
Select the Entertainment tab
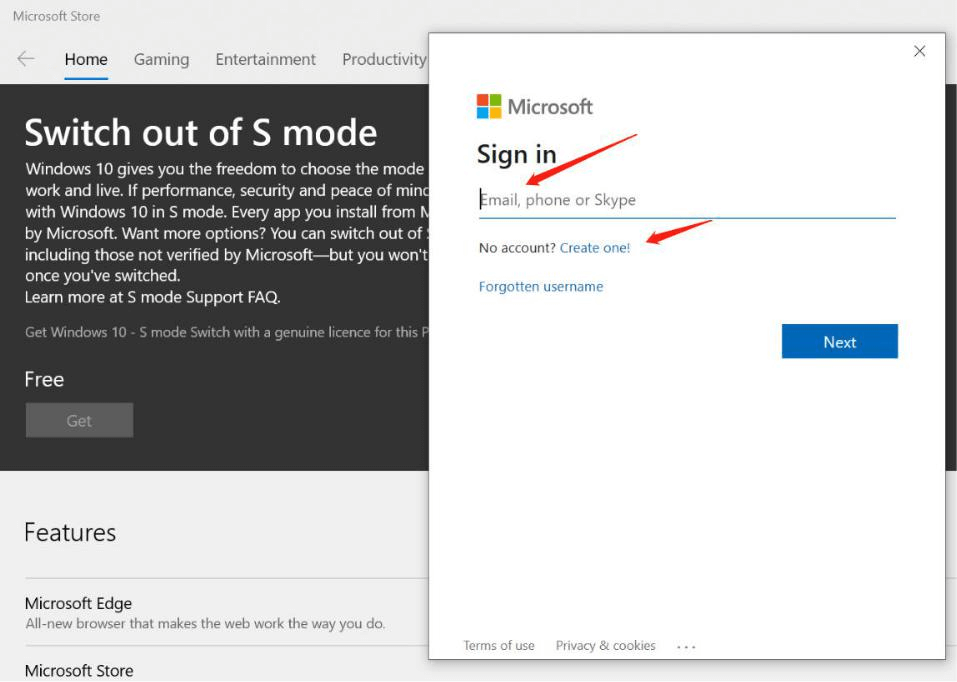265,60
